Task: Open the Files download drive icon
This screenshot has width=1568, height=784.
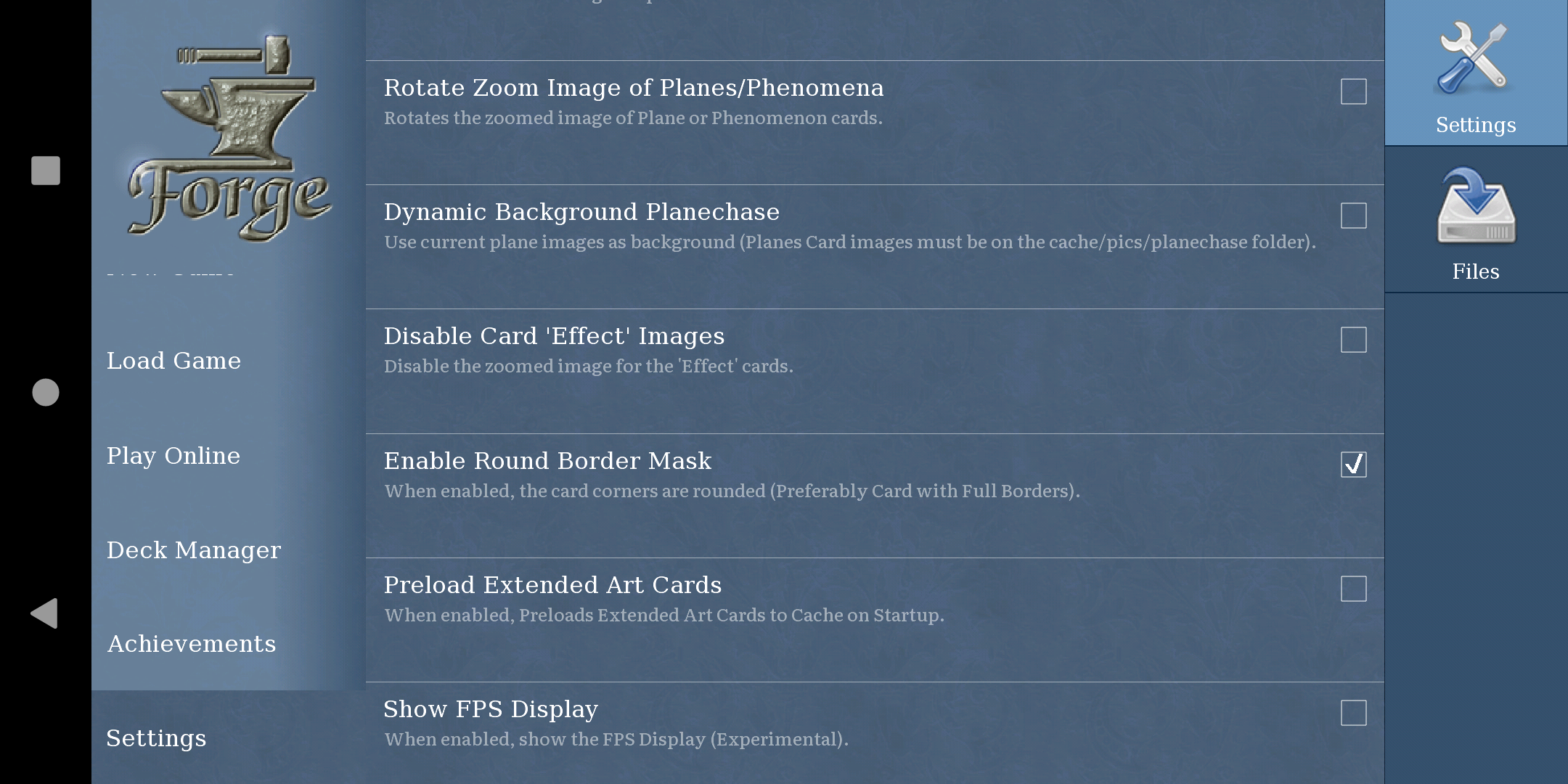Action: [1476, 206]
